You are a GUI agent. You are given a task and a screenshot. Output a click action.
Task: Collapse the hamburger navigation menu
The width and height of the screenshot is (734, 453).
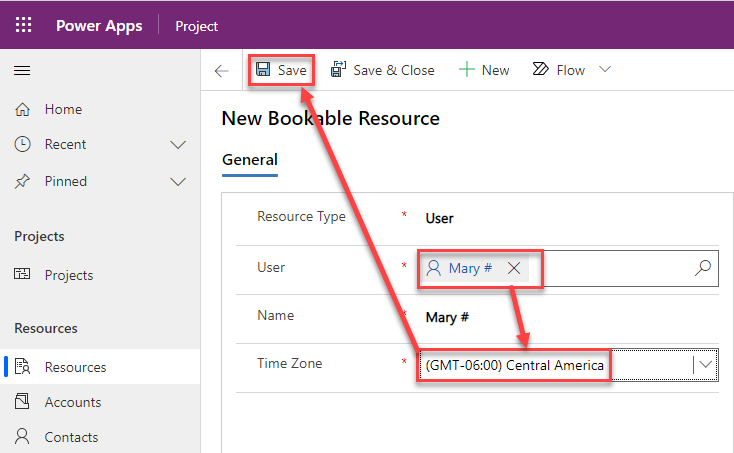tap(22, 70)
